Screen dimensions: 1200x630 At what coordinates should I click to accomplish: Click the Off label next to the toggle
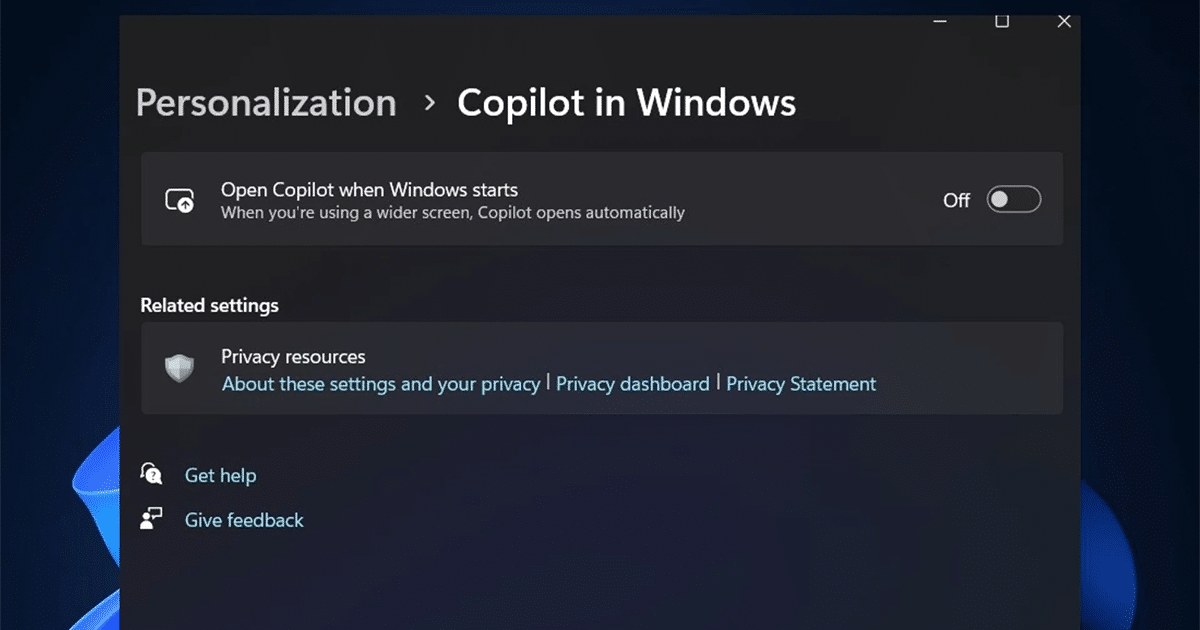[x=956, y=200]
